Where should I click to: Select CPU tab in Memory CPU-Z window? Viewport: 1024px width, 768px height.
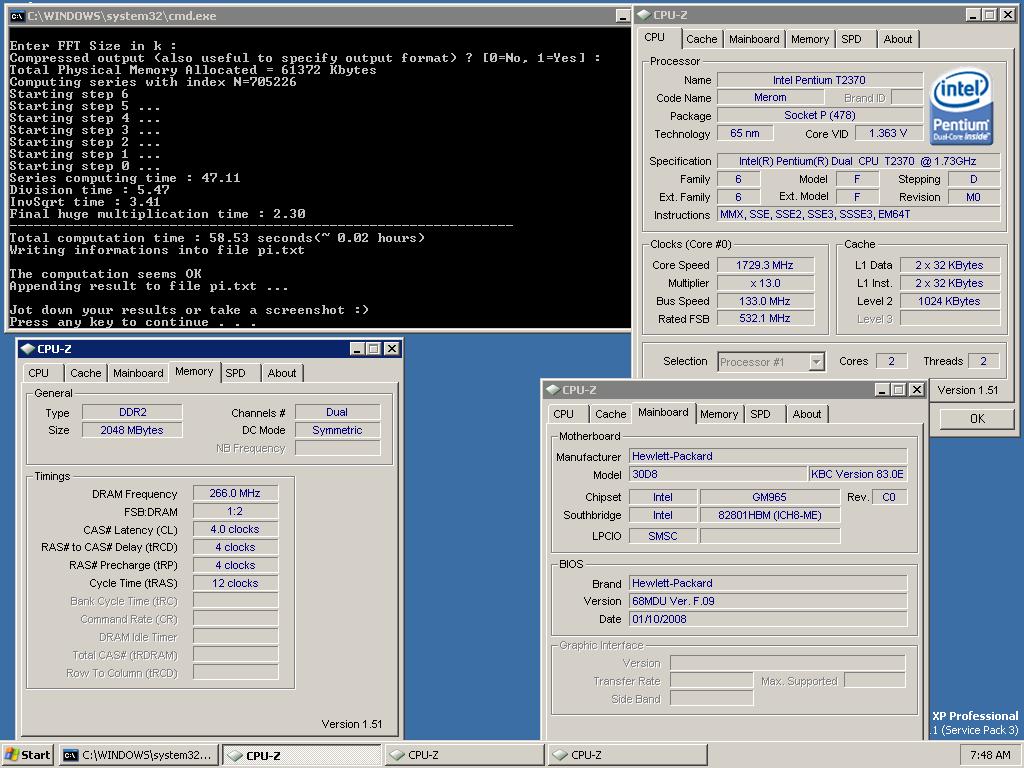coord(38,373)
